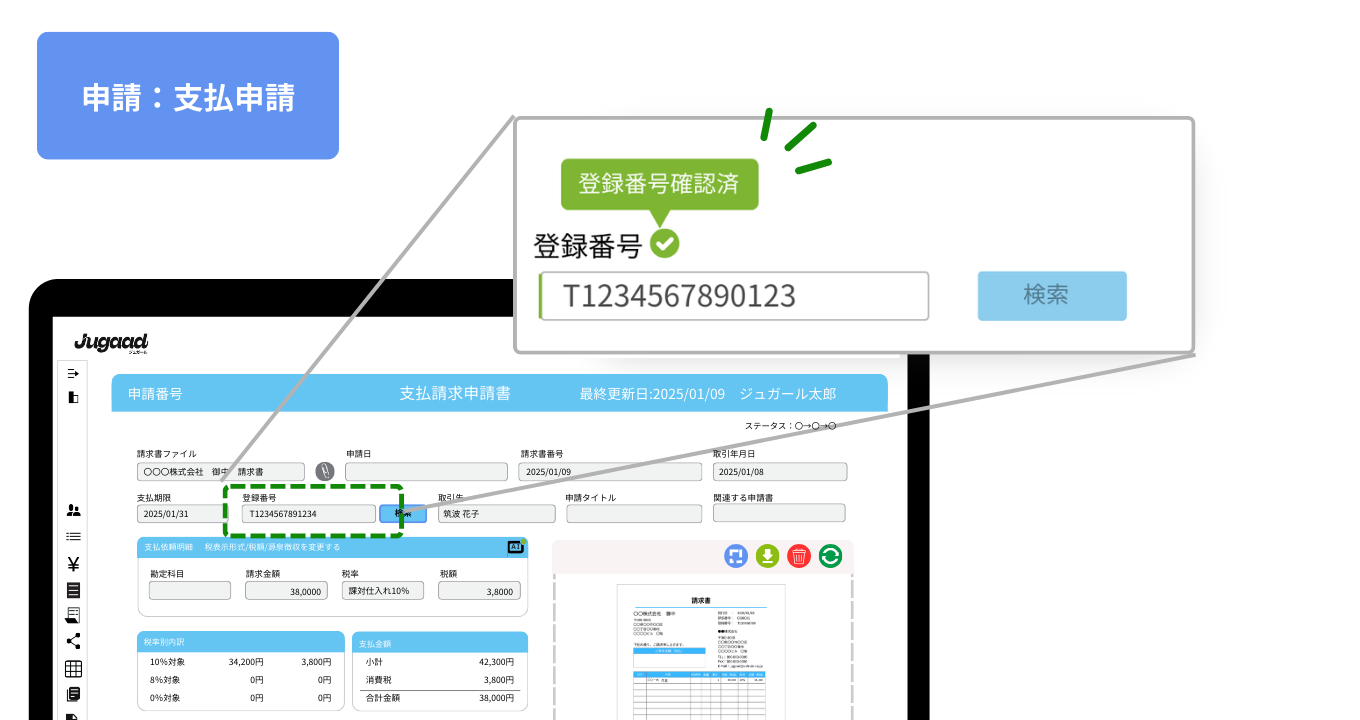
Task: Open the list icon in sidebar
Action: pos(73,537)
